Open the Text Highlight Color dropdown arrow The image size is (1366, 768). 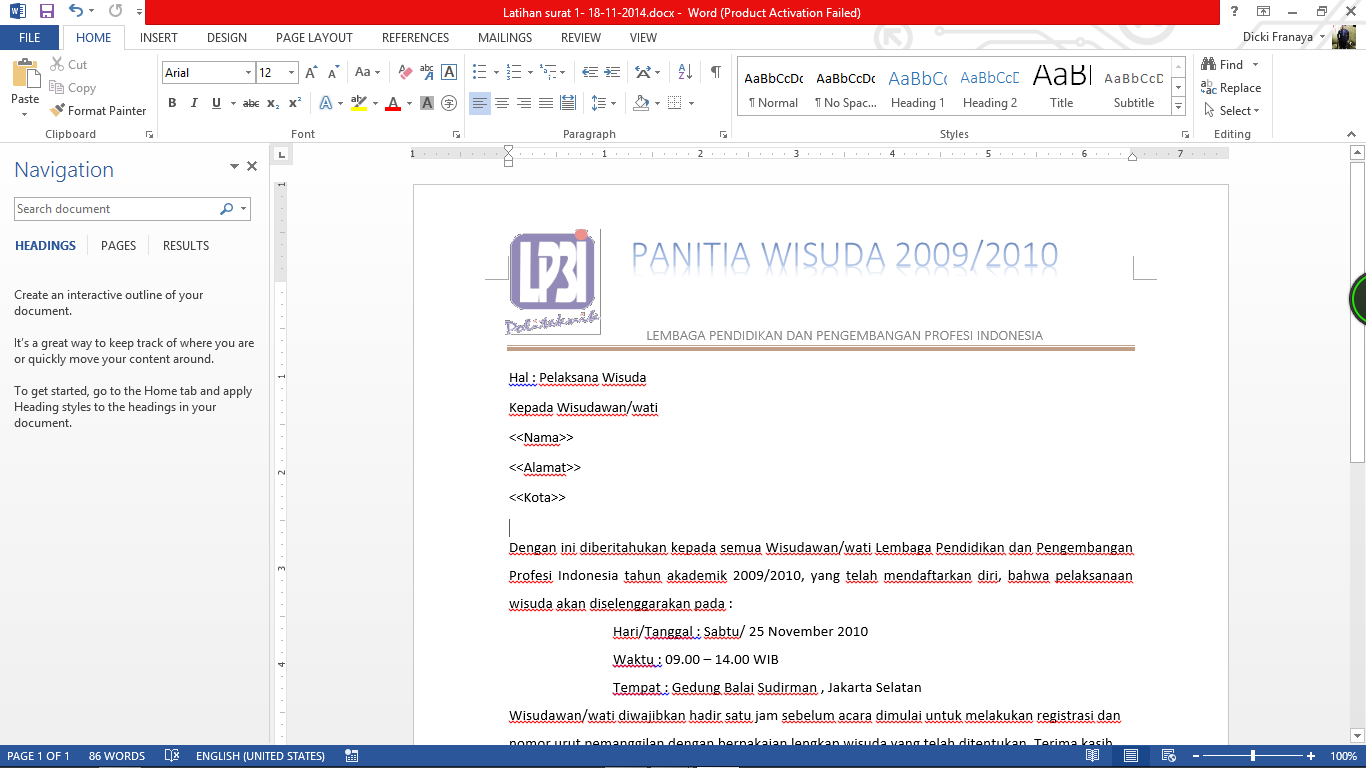[x=377, y=103]
